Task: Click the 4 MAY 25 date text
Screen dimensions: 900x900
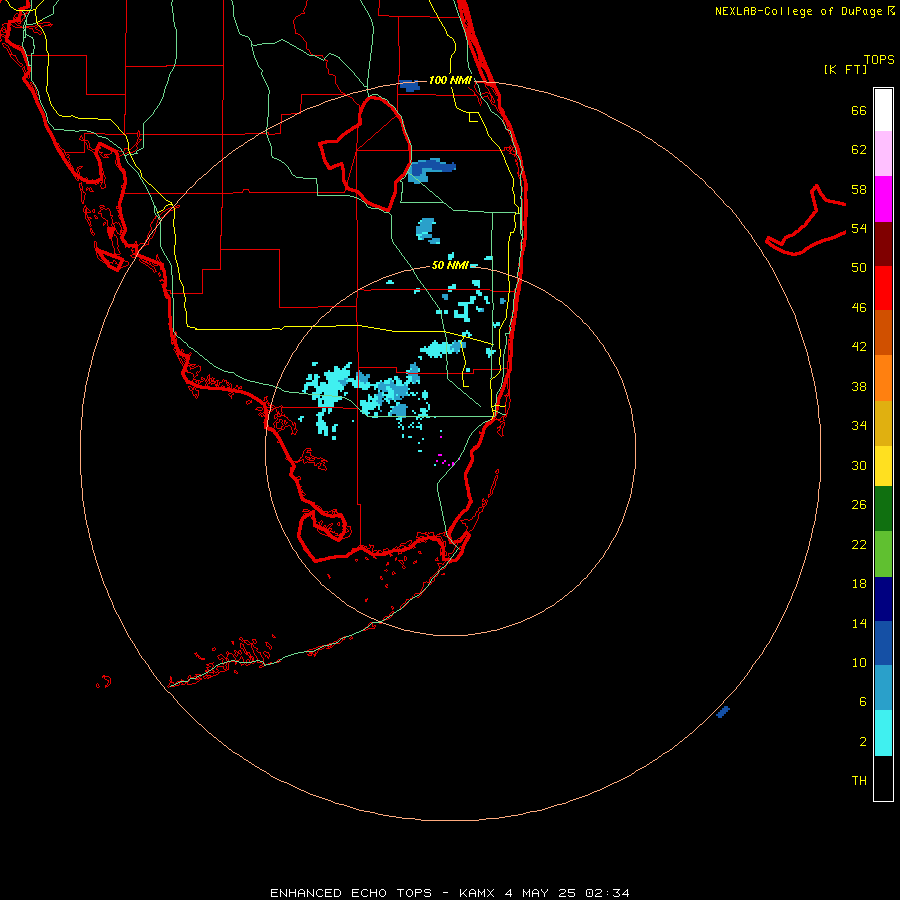Action: [x=540, y=893]
